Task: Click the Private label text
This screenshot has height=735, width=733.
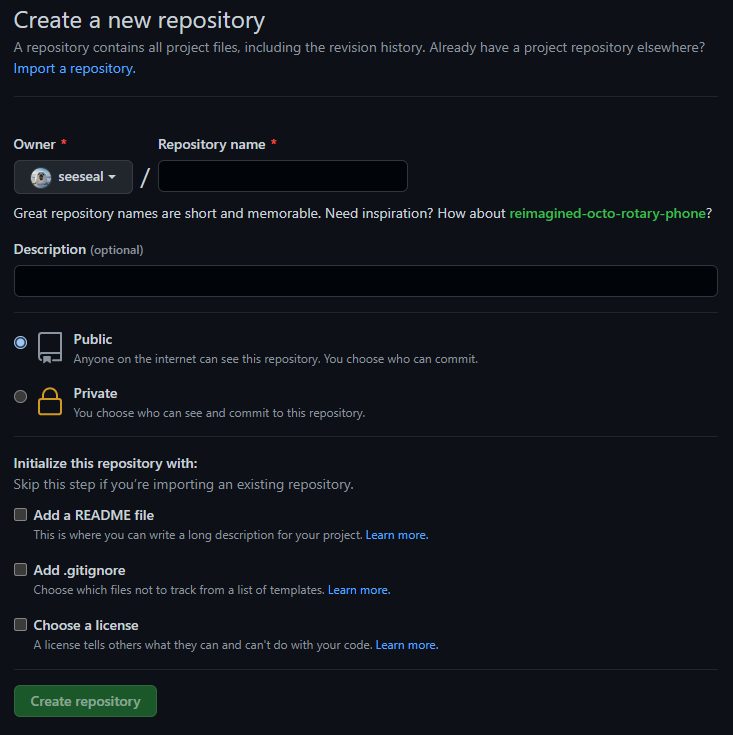Action: pyautogui.click(x=95, y=393)
